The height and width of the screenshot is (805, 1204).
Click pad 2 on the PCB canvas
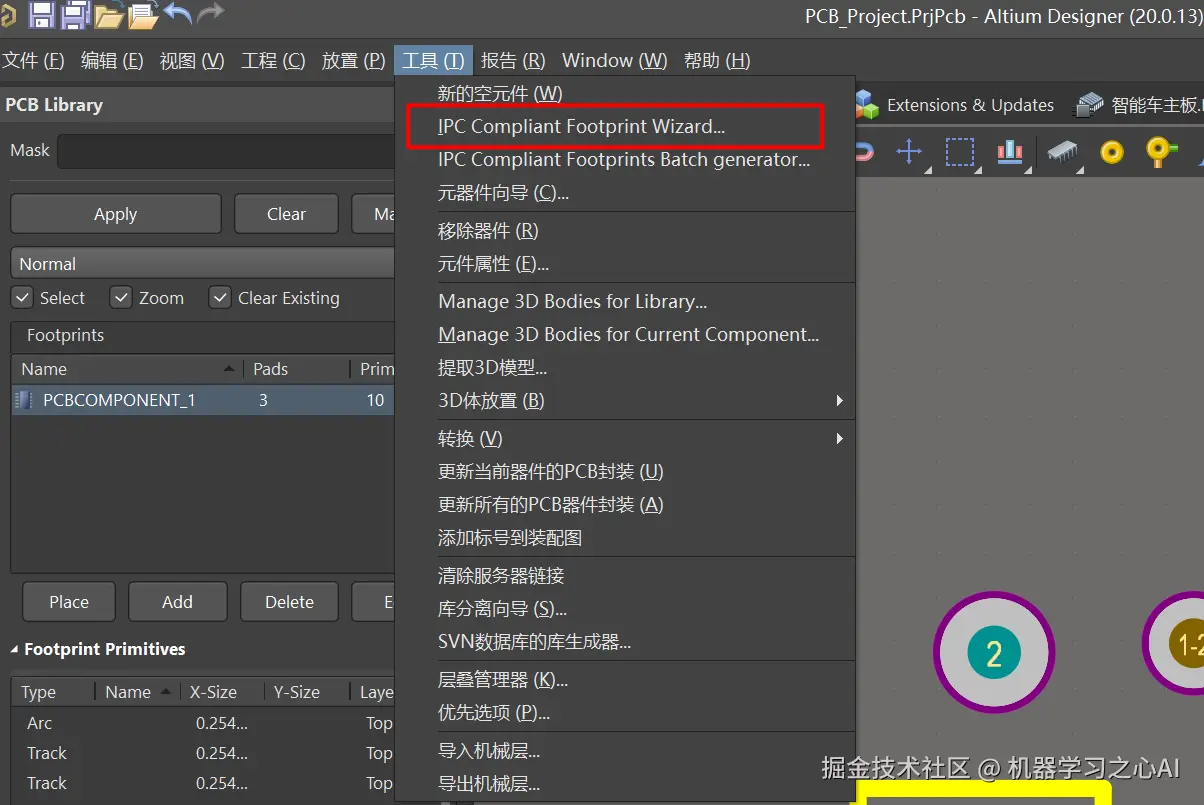(994, 653)
